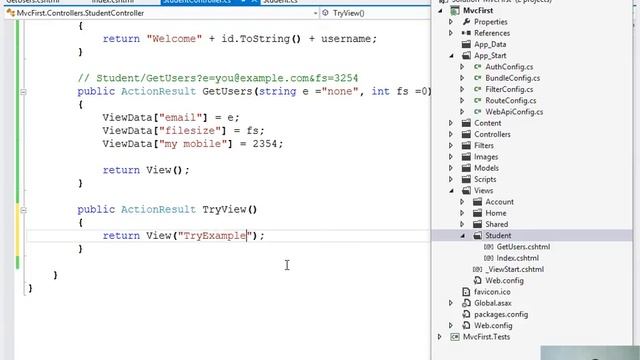Click the GetUsers method name in code
Image resolution: width=640 pixels, height=360 pixels.
(x=227, y=91)
